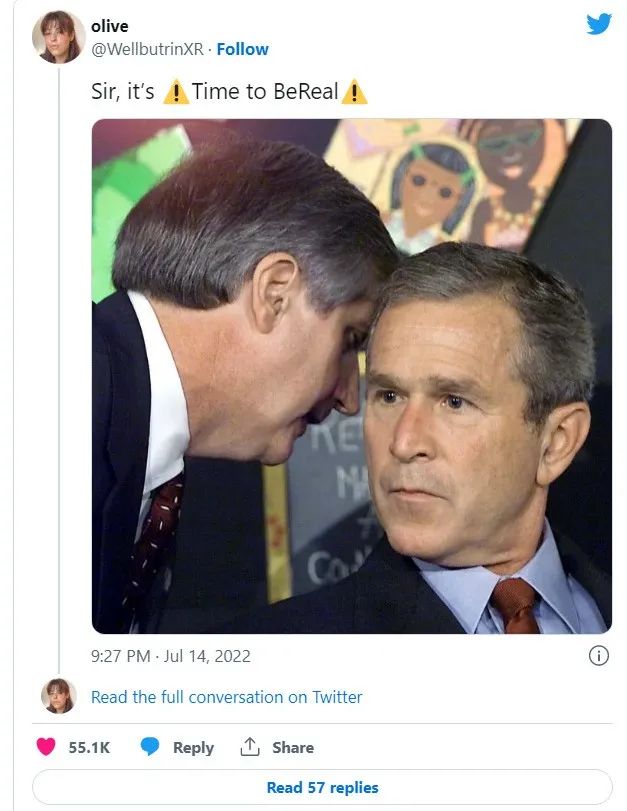Click the @WellbutrinXR handle
The height and width of the screenshot is (811, 627).
(147, 49)
